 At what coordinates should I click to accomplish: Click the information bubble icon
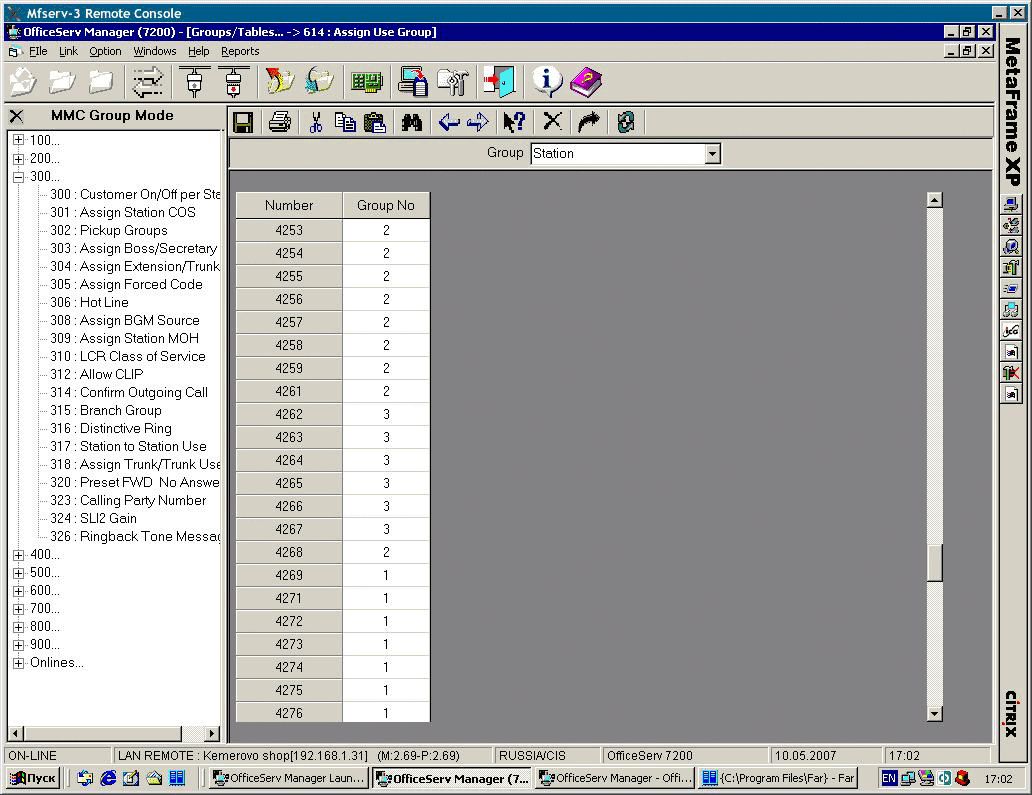(547, 82)
